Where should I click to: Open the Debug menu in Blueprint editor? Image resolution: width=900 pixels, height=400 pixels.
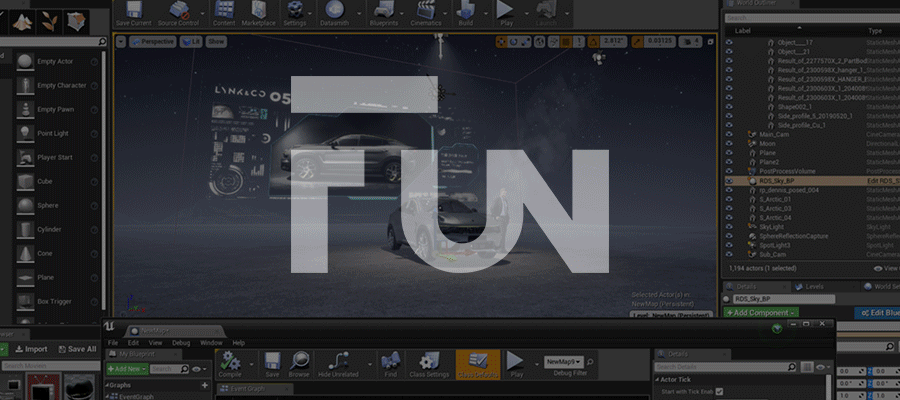[181, 343]
